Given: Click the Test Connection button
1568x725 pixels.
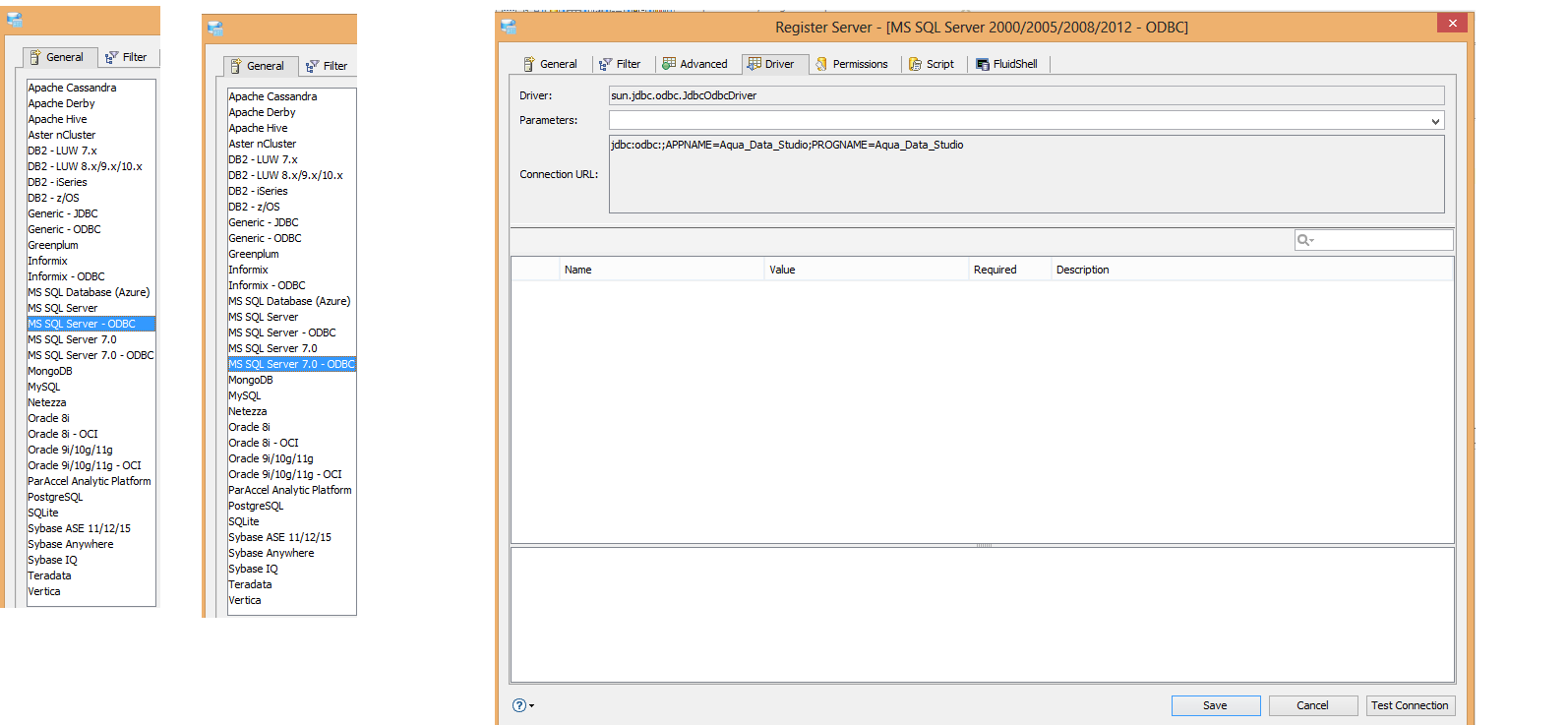Looking at the screenshot, I should (1411, 705).
